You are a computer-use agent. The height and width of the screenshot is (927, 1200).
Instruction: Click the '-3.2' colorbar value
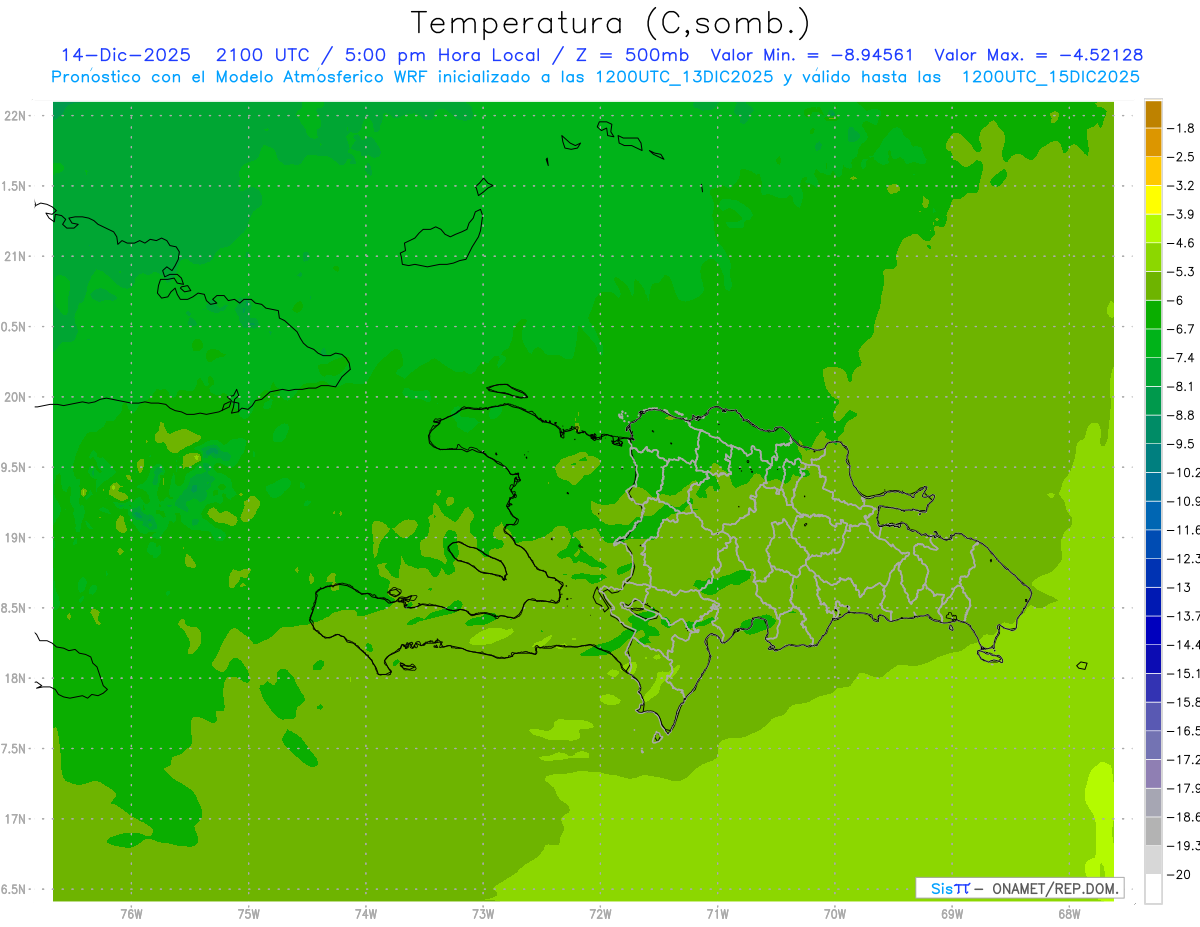pyautogui.click(x=1181, y=186)
